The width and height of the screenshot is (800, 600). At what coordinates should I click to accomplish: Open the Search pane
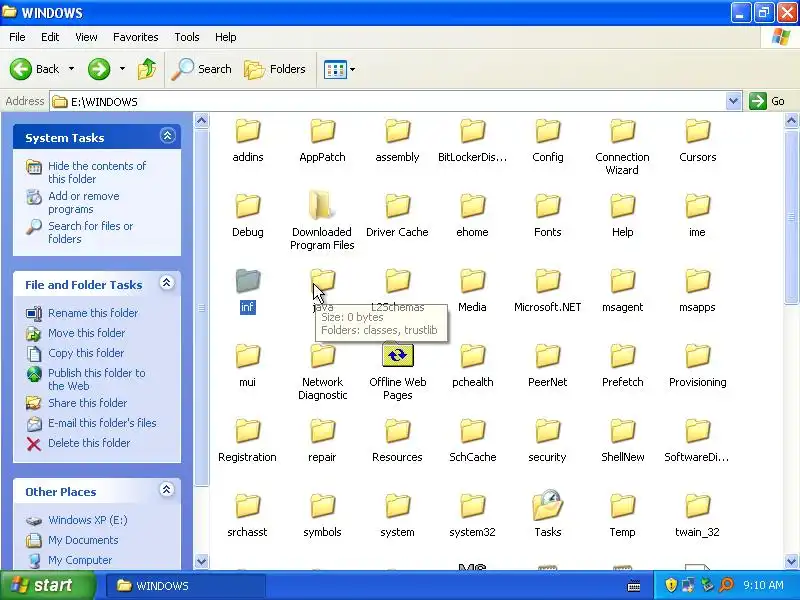coord(202,69)
